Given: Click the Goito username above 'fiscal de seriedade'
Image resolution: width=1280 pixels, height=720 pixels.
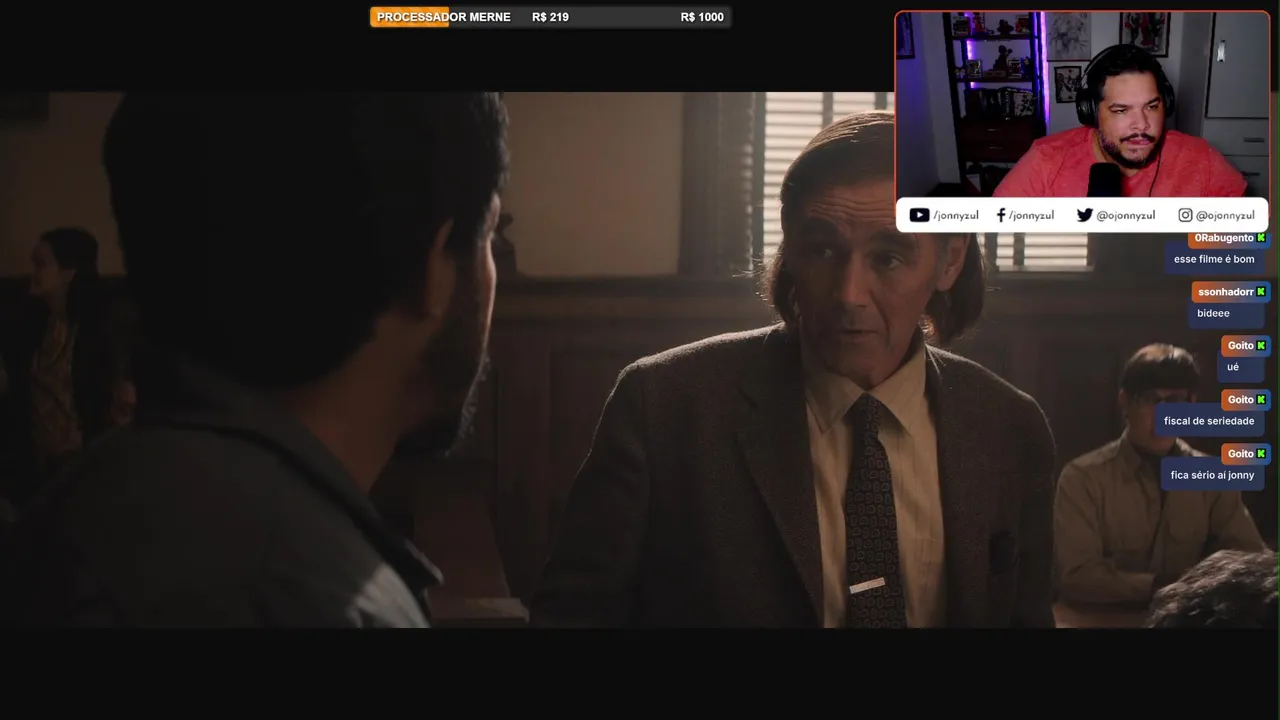Looking at the screenshot, I should (1240, 400).
